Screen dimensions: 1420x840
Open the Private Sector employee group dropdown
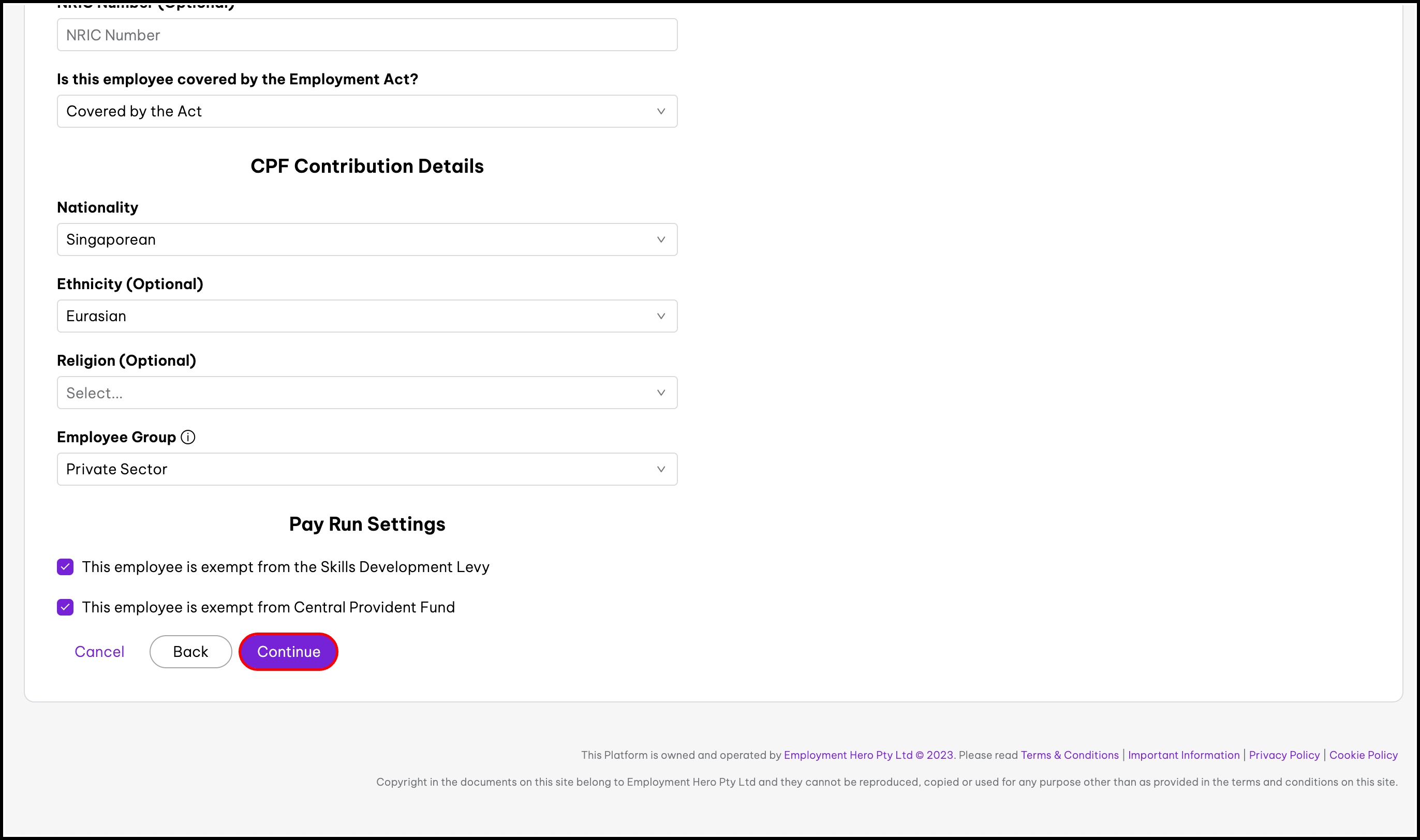(367, 469)
